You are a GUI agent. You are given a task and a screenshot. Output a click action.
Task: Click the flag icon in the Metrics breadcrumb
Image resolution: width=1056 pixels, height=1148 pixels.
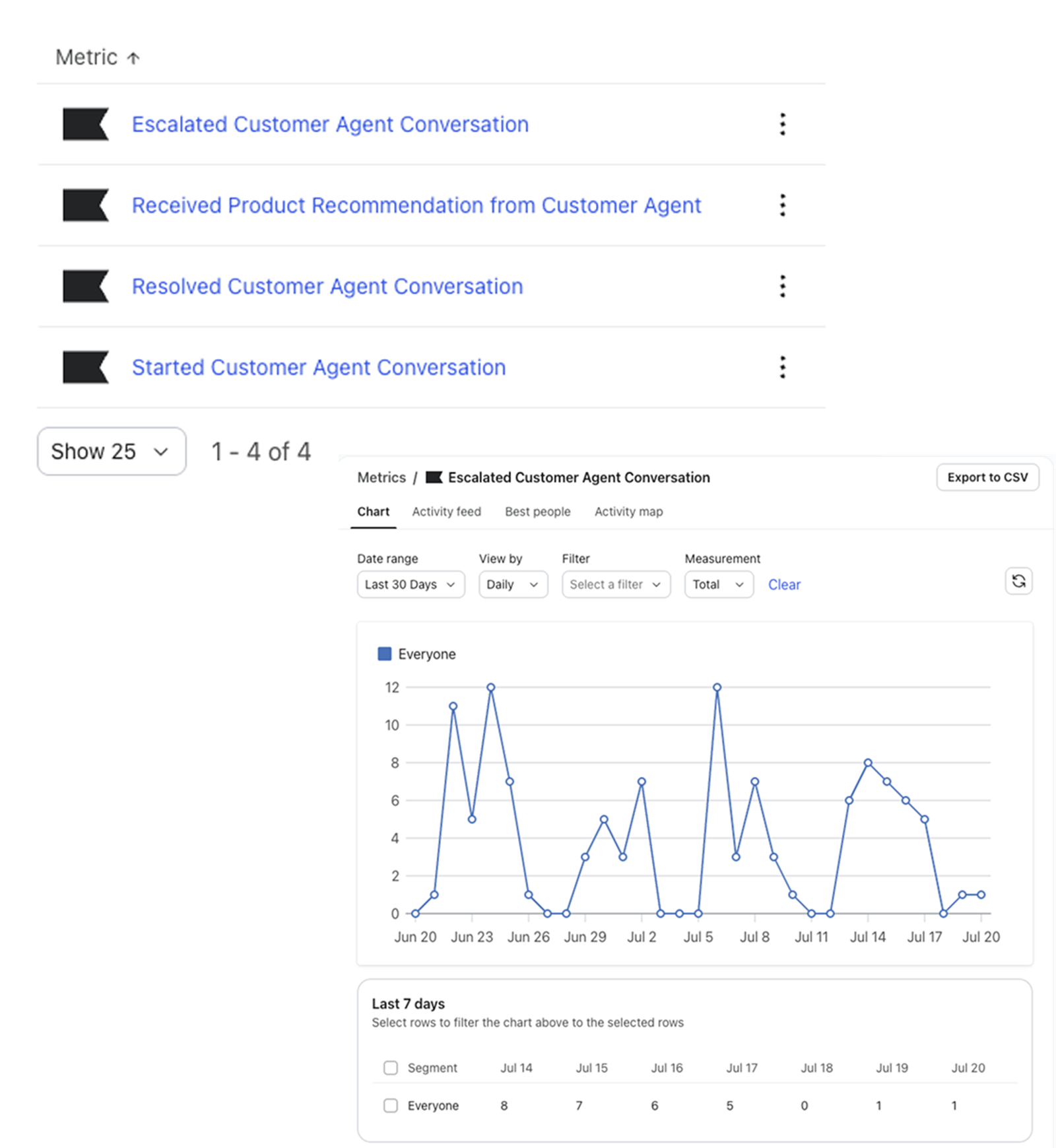(x=434, y=477)
